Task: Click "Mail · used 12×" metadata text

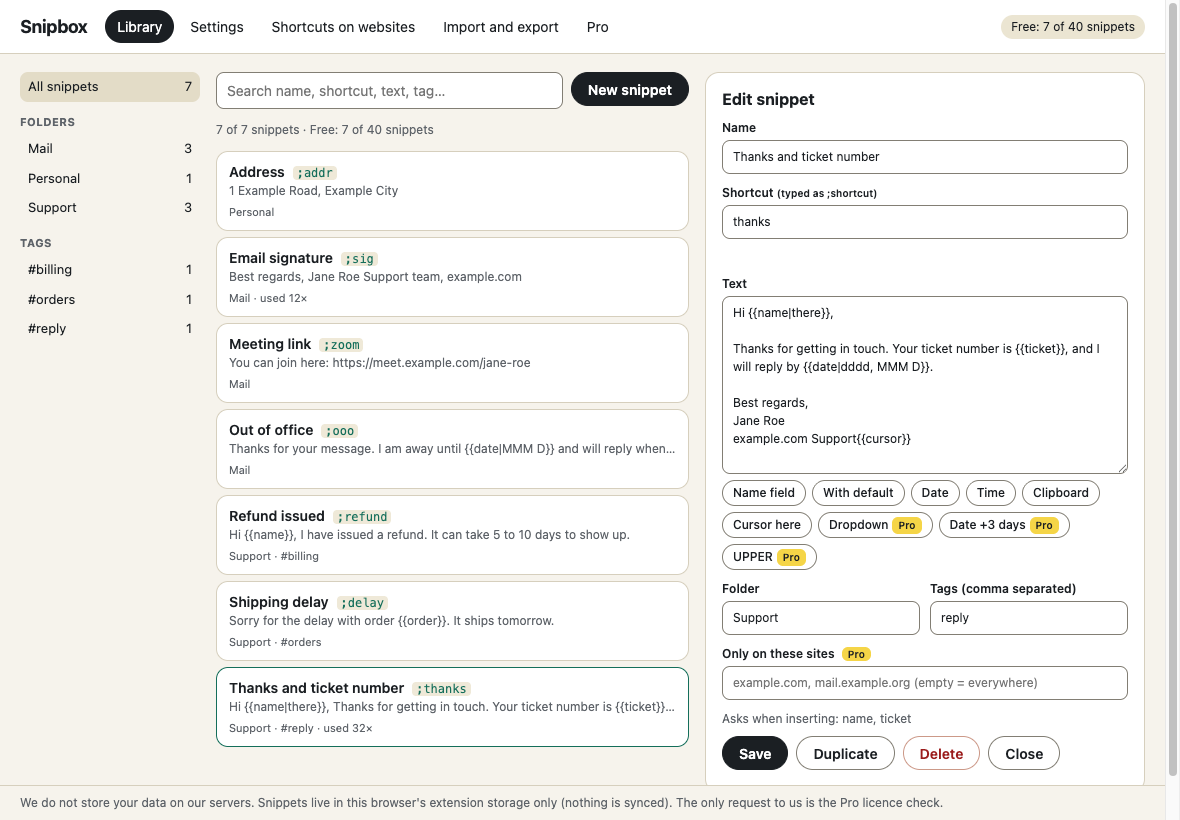Action: click(268, 299)
